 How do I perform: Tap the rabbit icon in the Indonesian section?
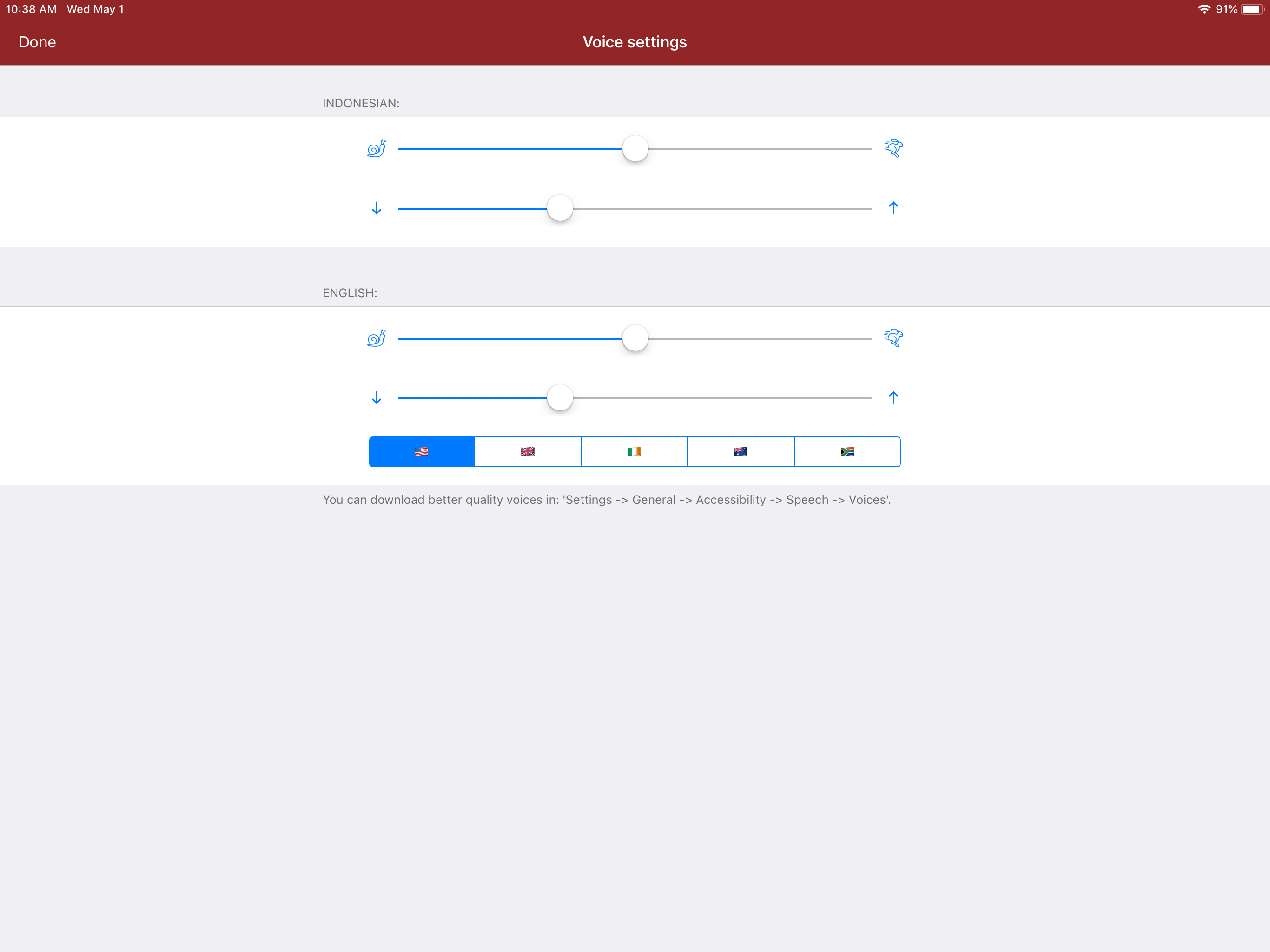pyautogui.click(x=893, y=148)
